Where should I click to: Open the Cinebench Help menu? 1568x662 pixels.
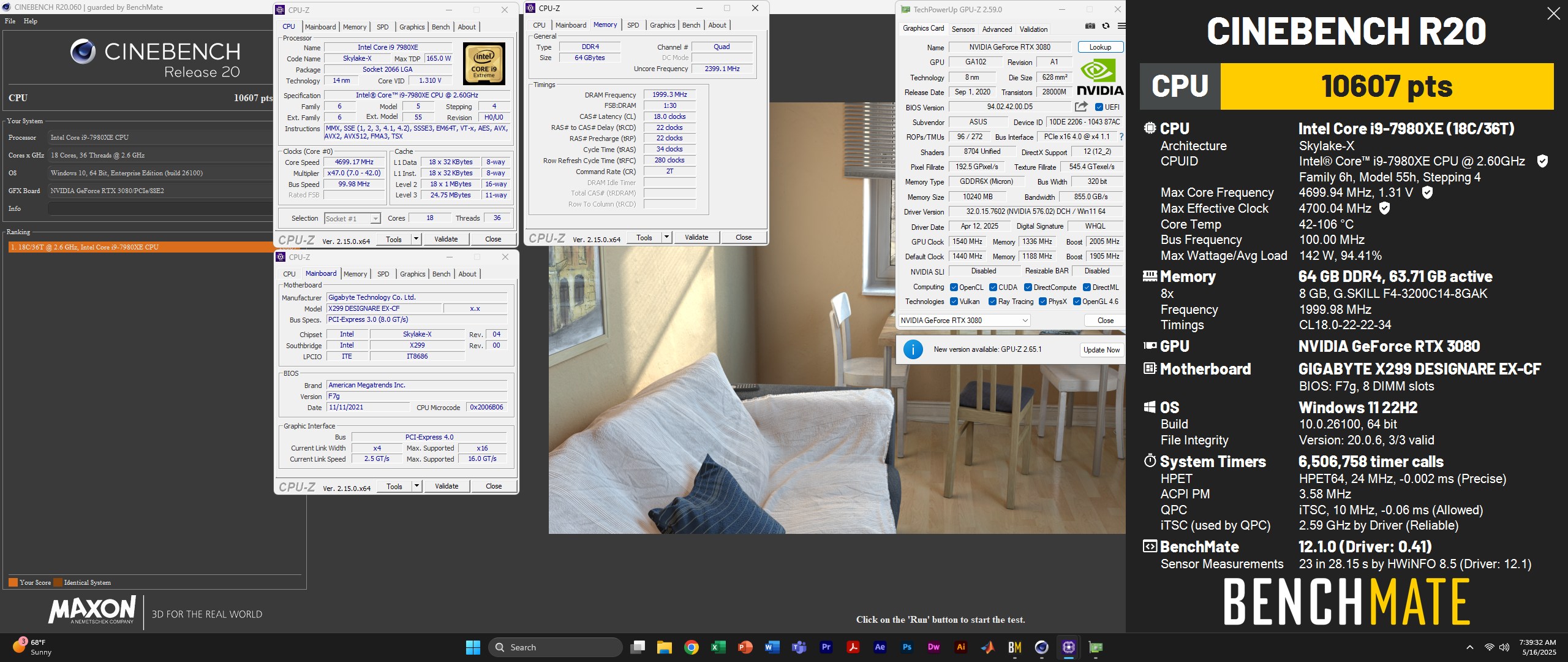pos(31,21)
